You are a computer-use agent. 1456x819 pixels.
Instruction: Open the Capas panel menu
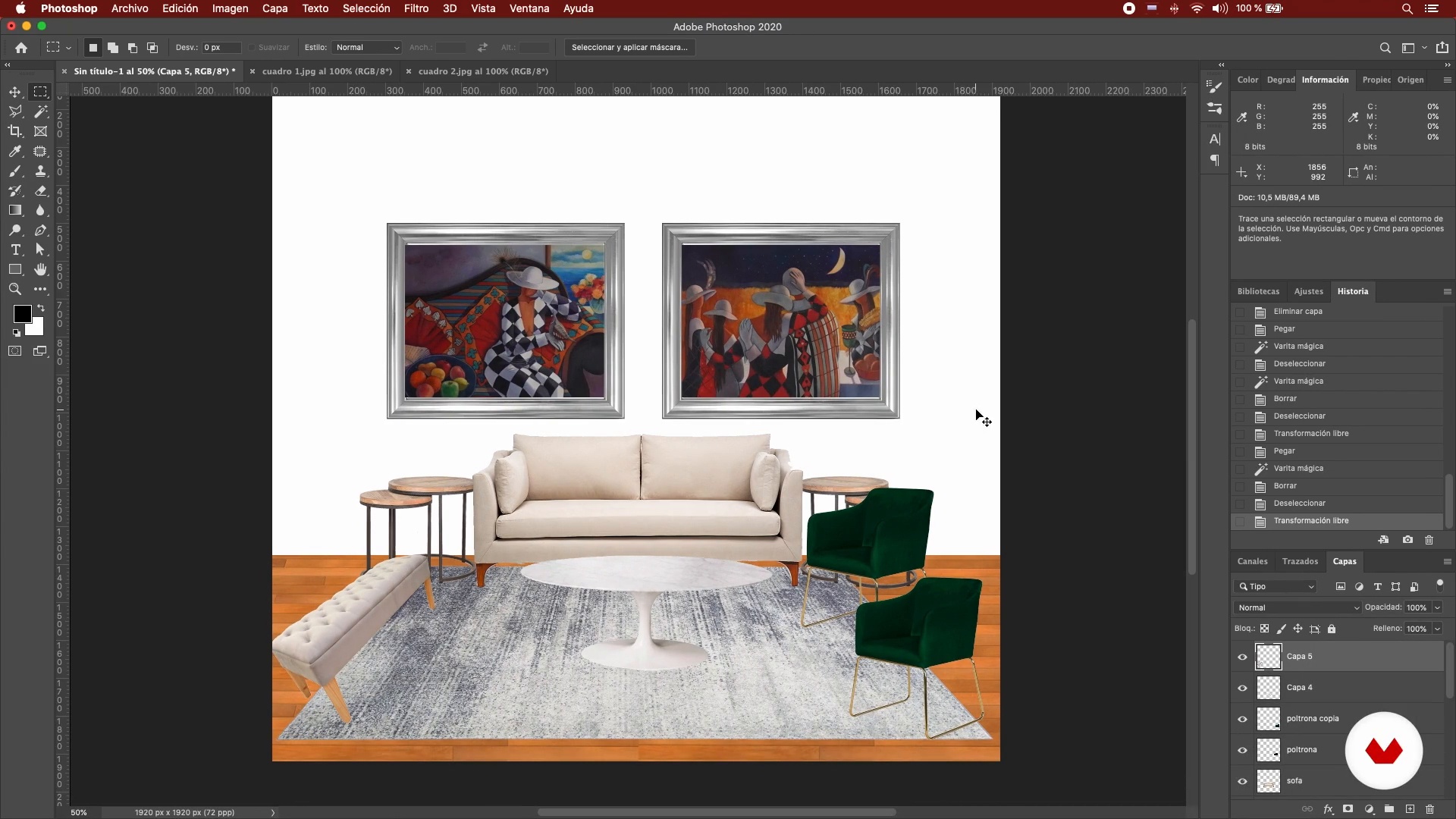[1447, 562]
